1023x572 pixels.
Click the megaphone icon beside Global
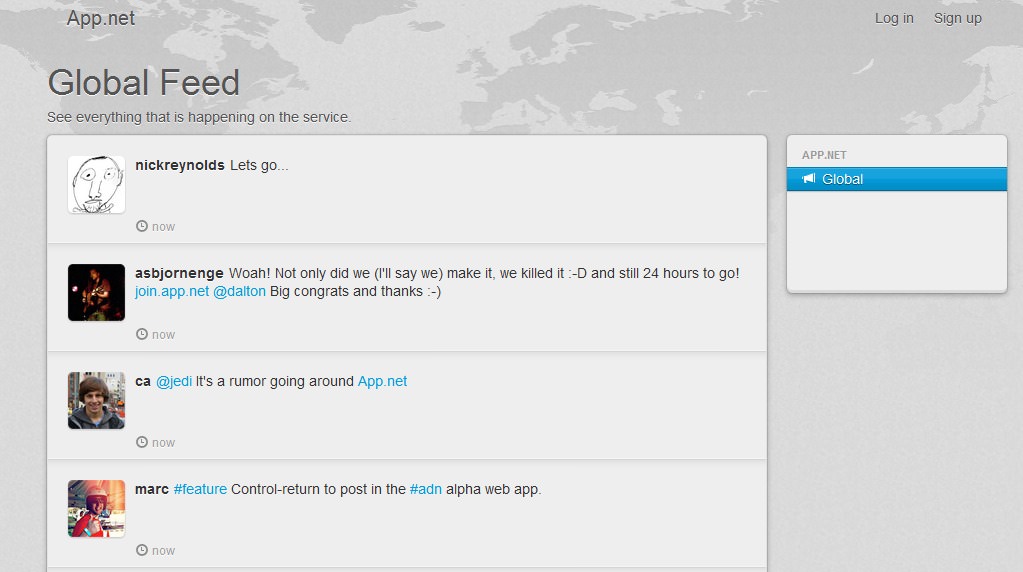(808, 179)
